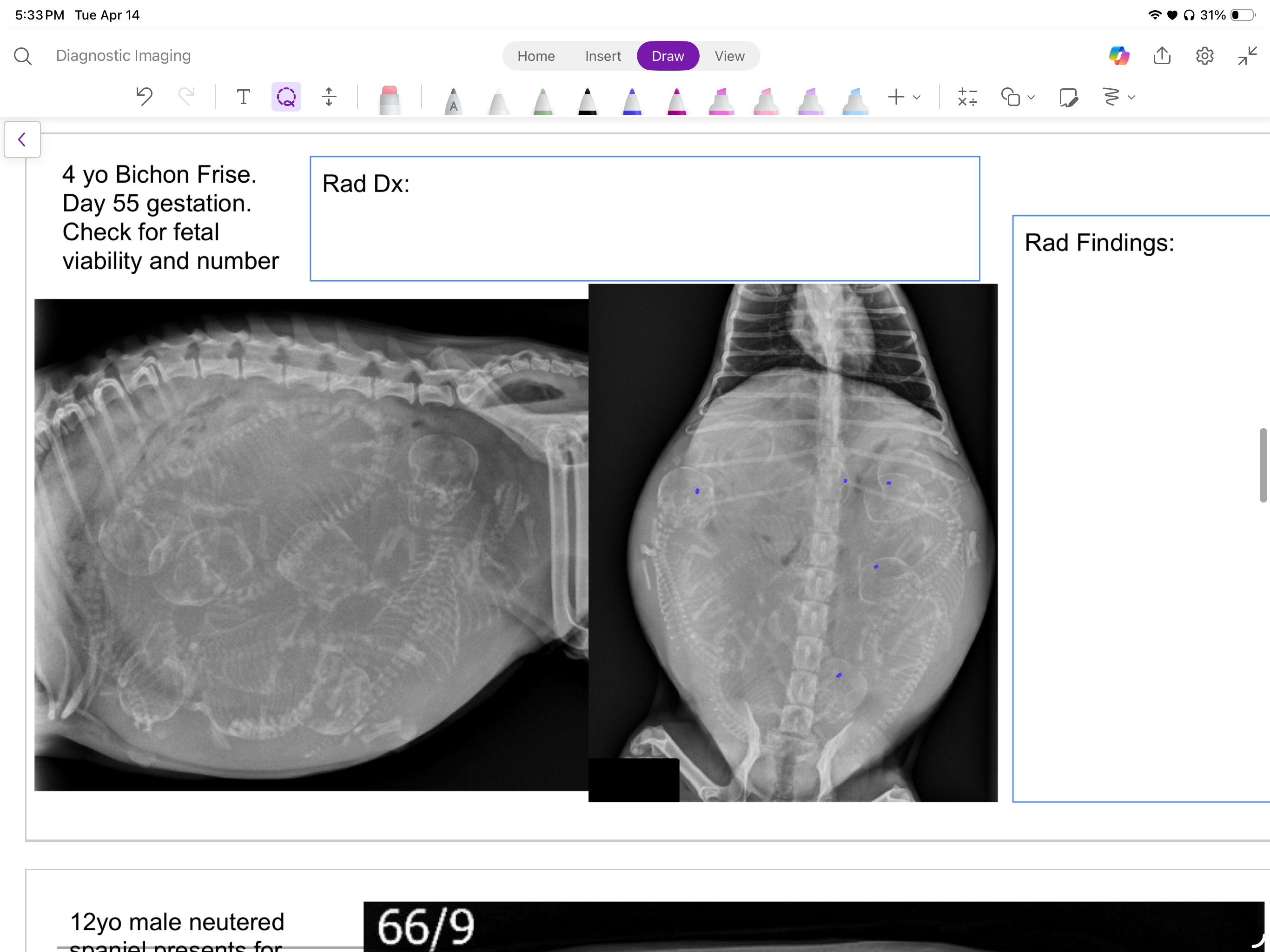The image size is (1270, 952).
Task: Select the Lasso Select tool
Action: click(285, 97)
